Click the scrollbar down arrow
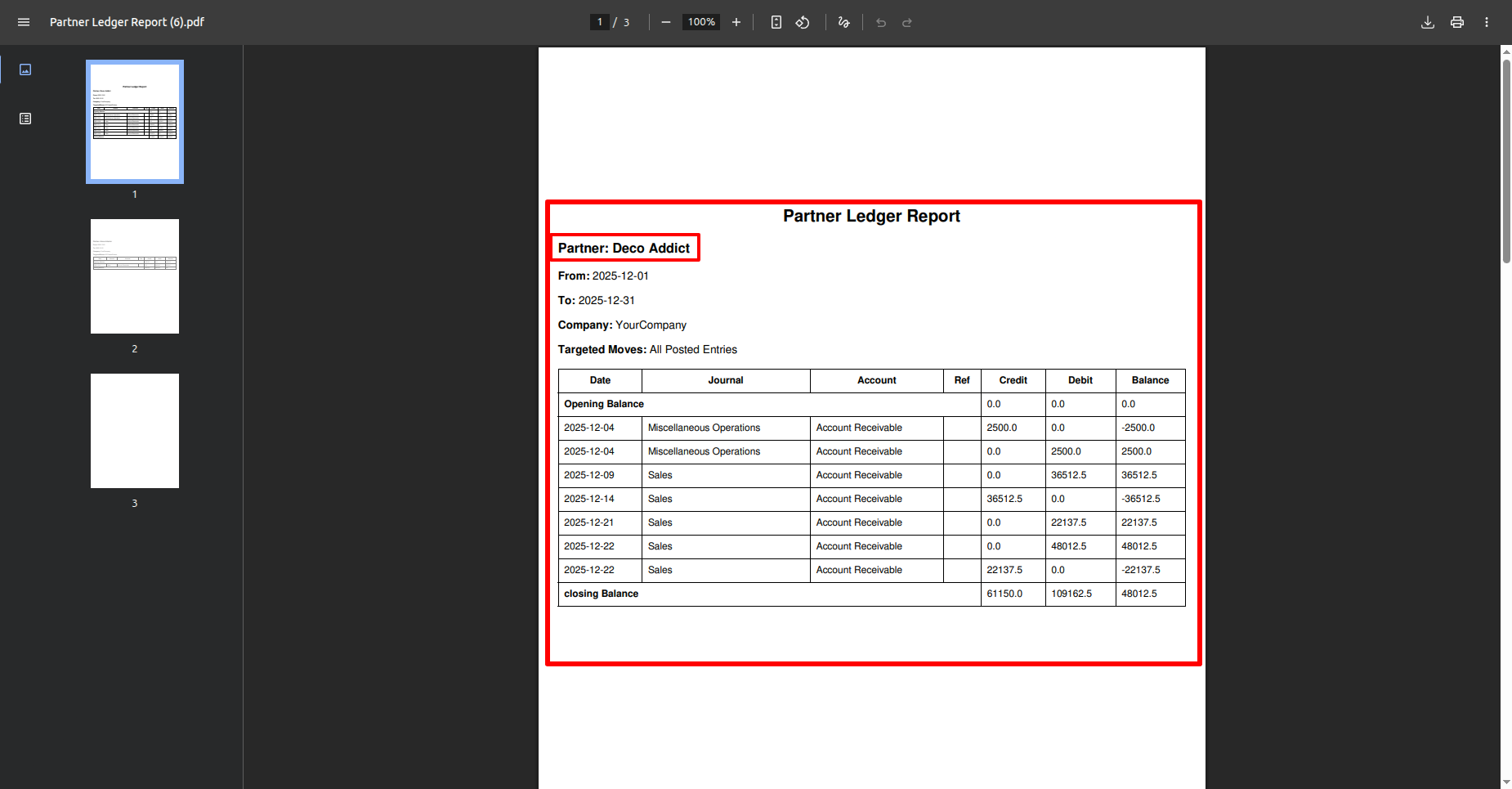1512x789 pixels. tap(1506, 782)
